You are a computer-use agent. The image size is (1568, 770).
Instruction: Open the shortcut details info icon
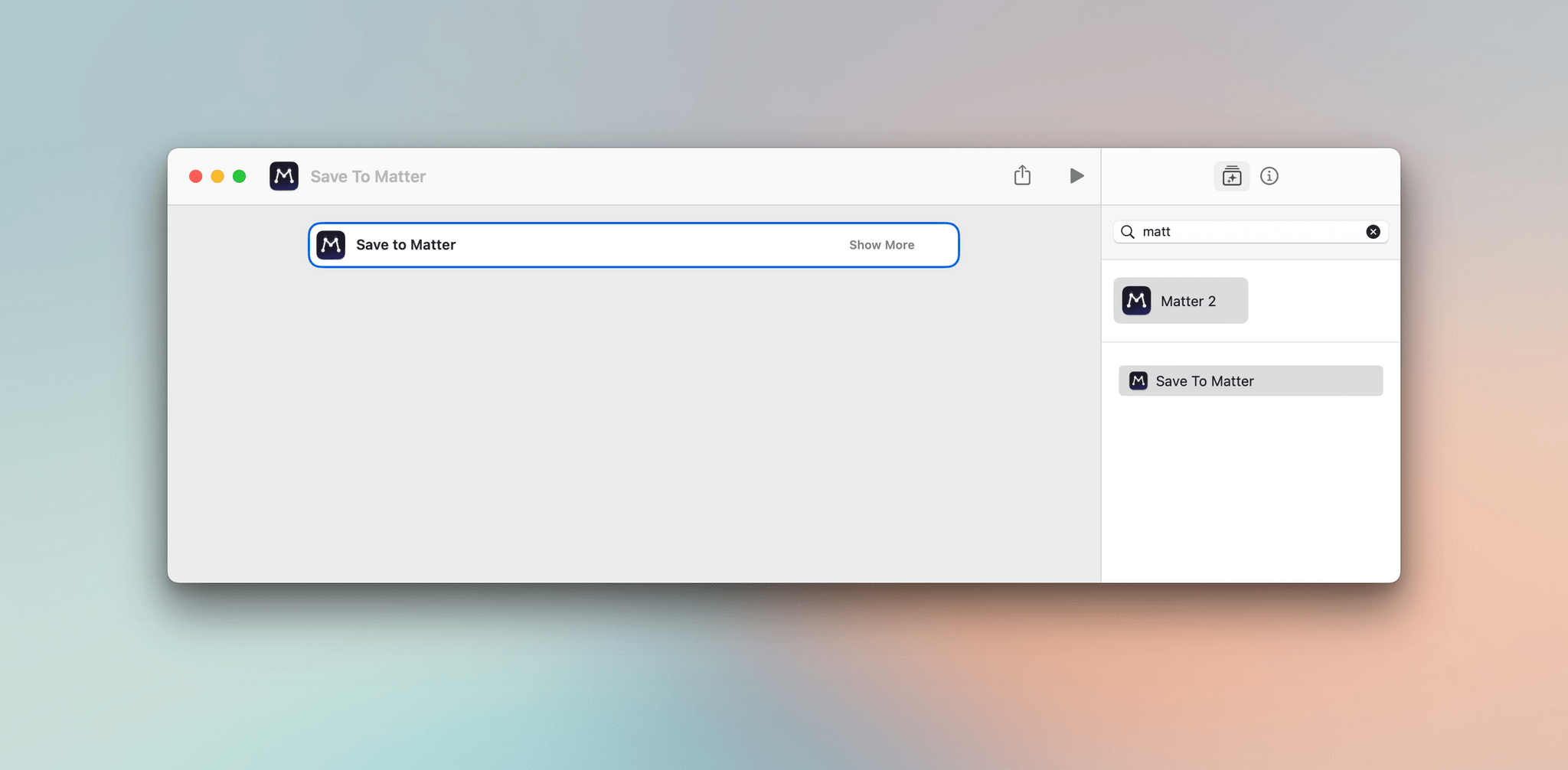click(x=1269, y=176)
